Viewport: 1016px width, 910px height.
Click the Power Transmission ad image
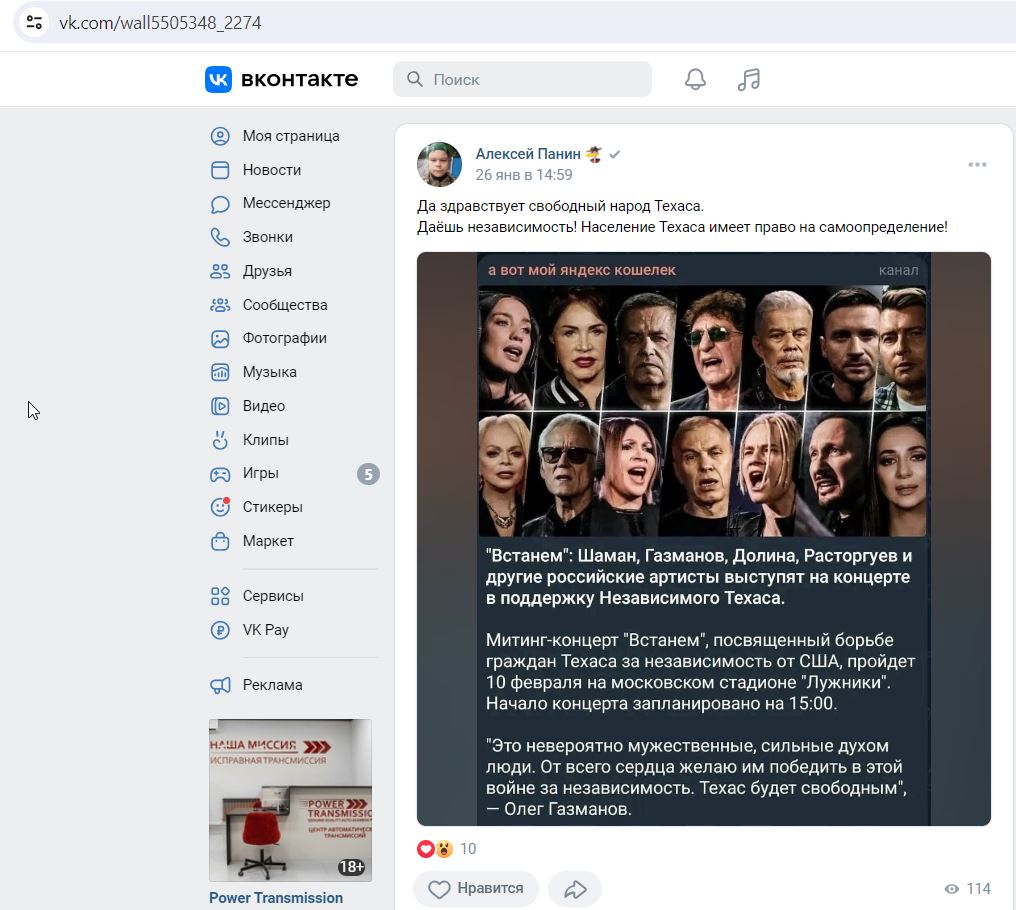pos(290,800)
